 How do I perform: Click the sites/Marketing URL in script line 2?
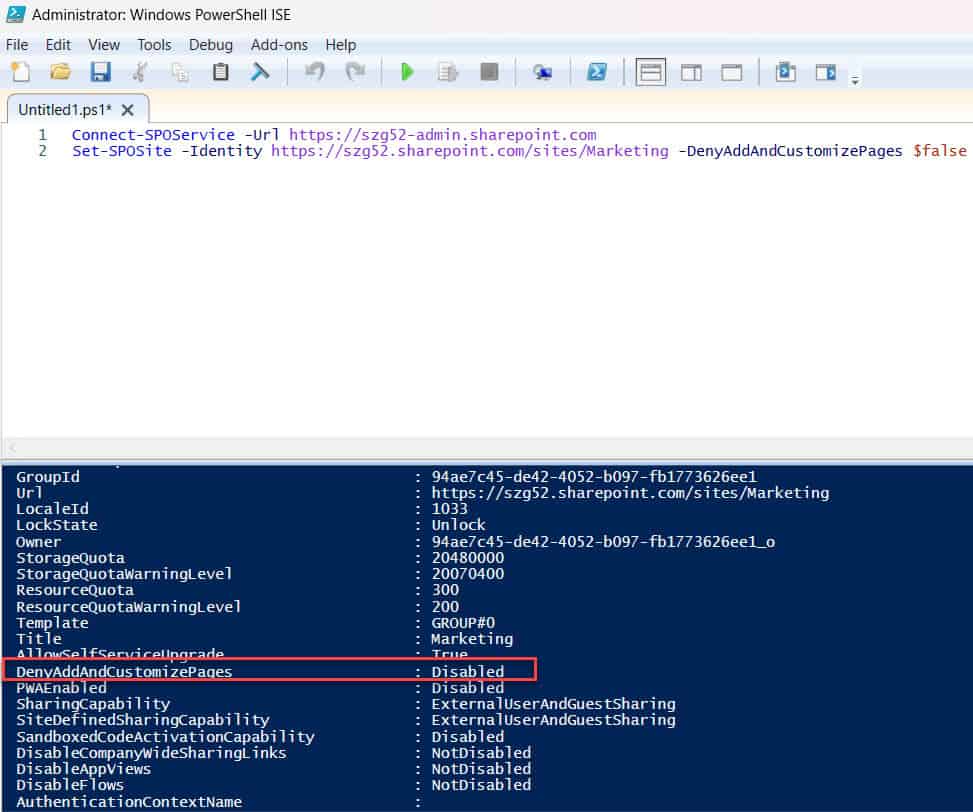(470, 151)
